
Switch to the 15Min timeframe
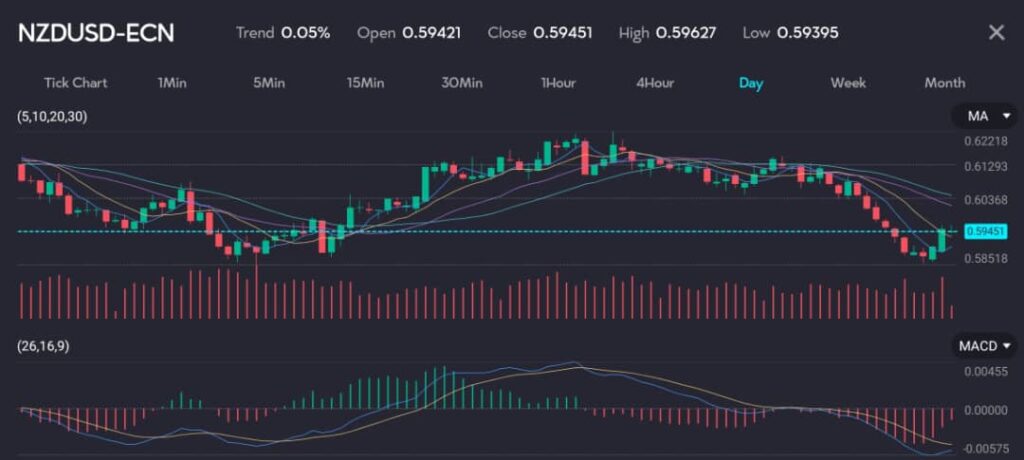coord(365,82)
